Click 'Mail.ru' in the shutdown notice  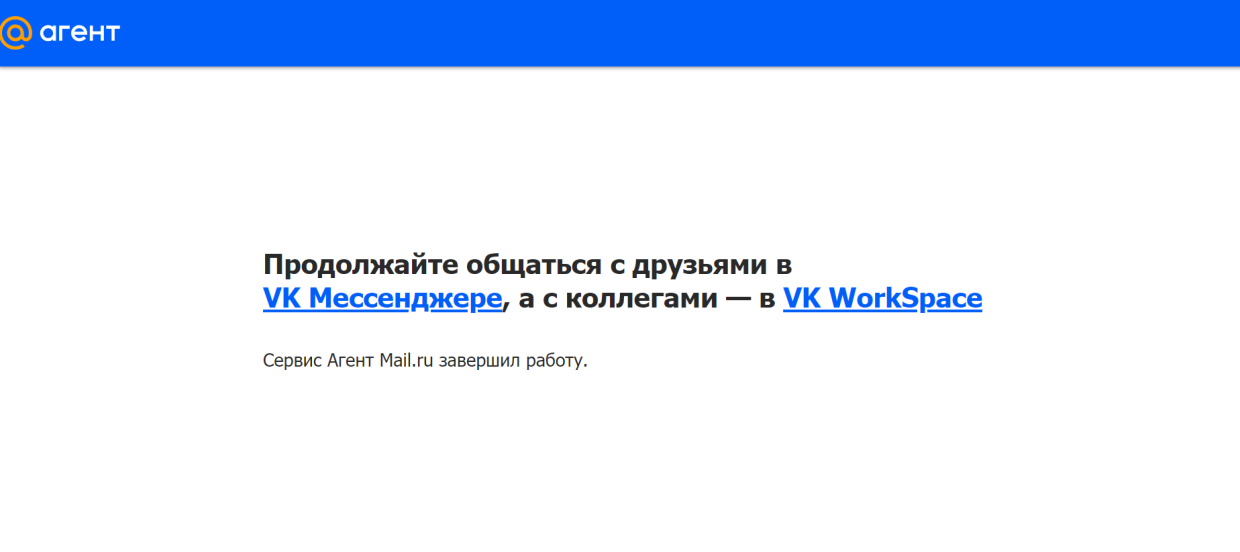point(406,360)
